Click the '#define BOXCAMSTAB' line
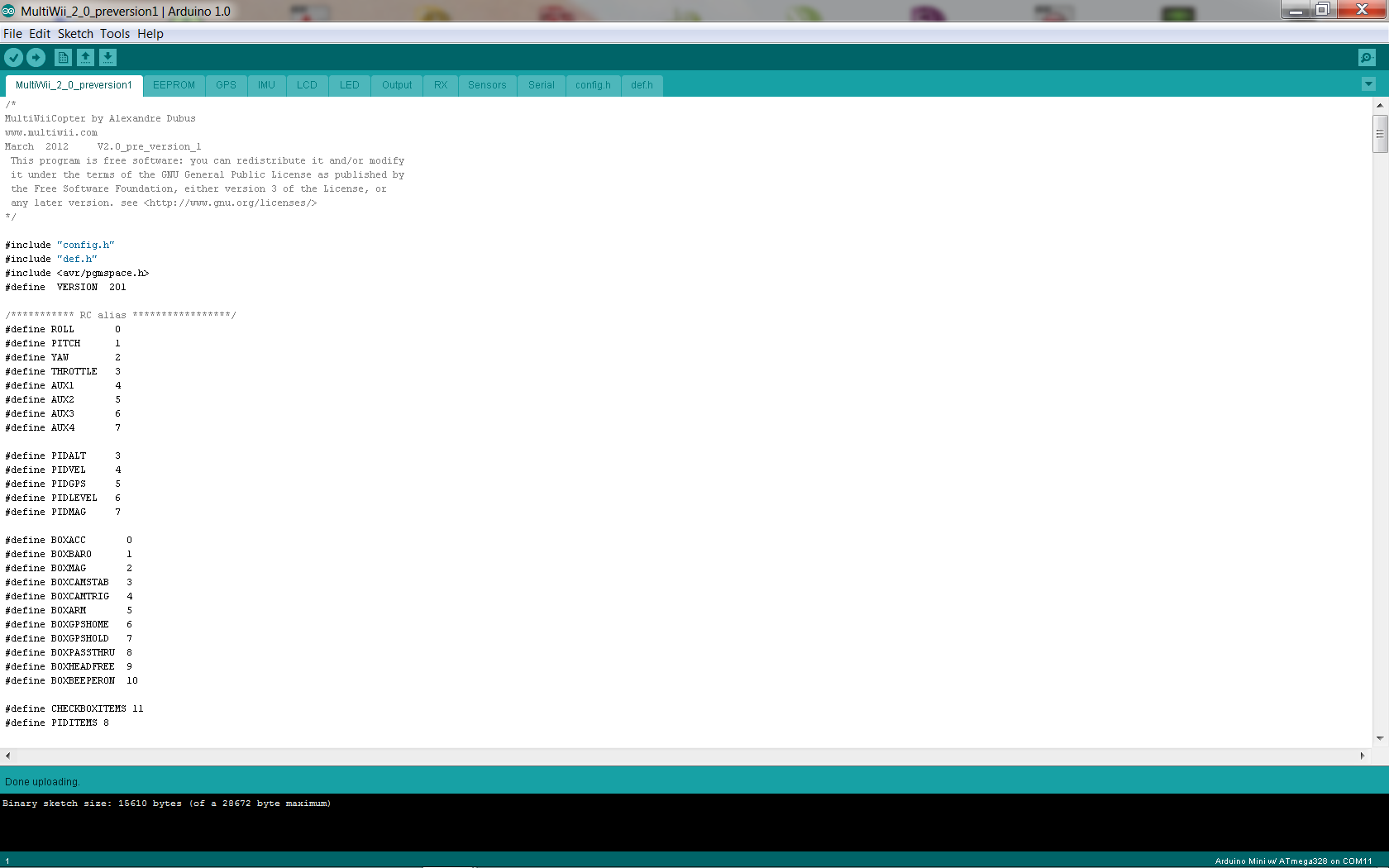This screenshot has width=1389, height=868. pyautogui.click(x=69, y=582)
